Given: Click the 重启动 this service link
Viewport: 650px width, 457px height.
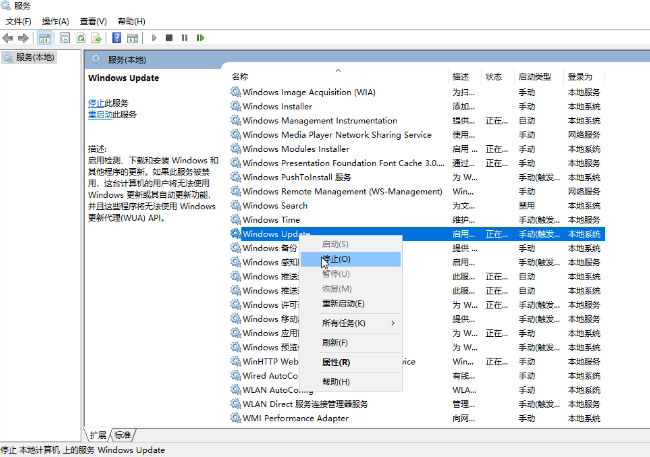Looking at the screenshot, I should (100, 114).
